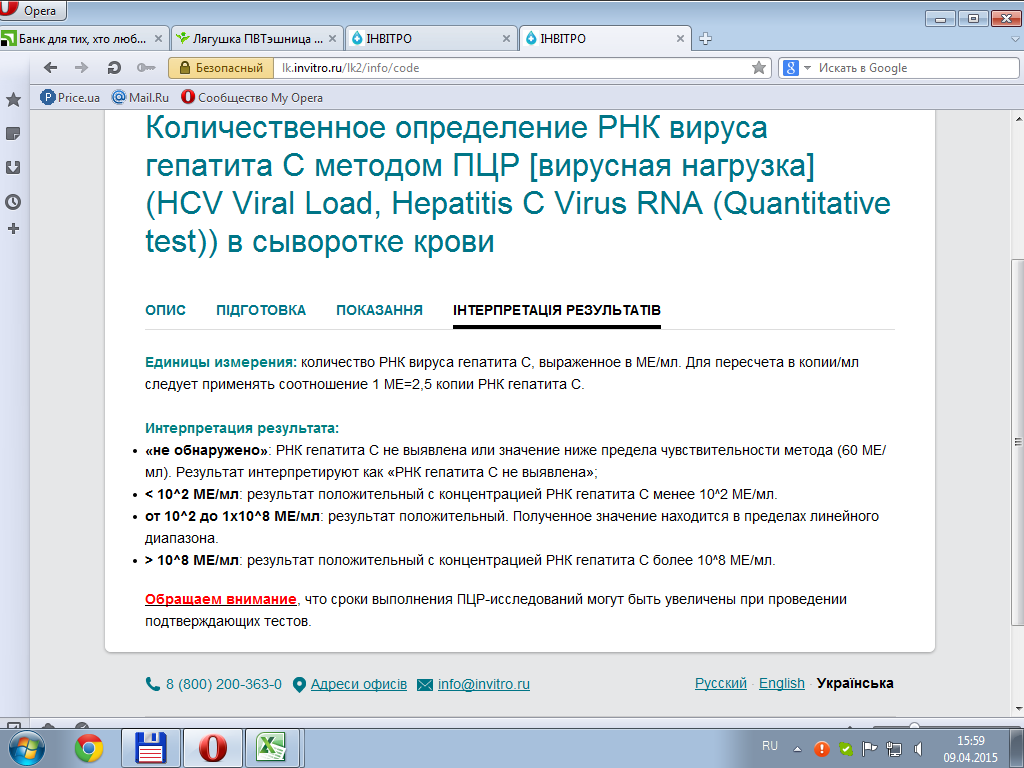Click the 'Обращаем внимание' red link
Screen dimensions: 1024x768
221,599
